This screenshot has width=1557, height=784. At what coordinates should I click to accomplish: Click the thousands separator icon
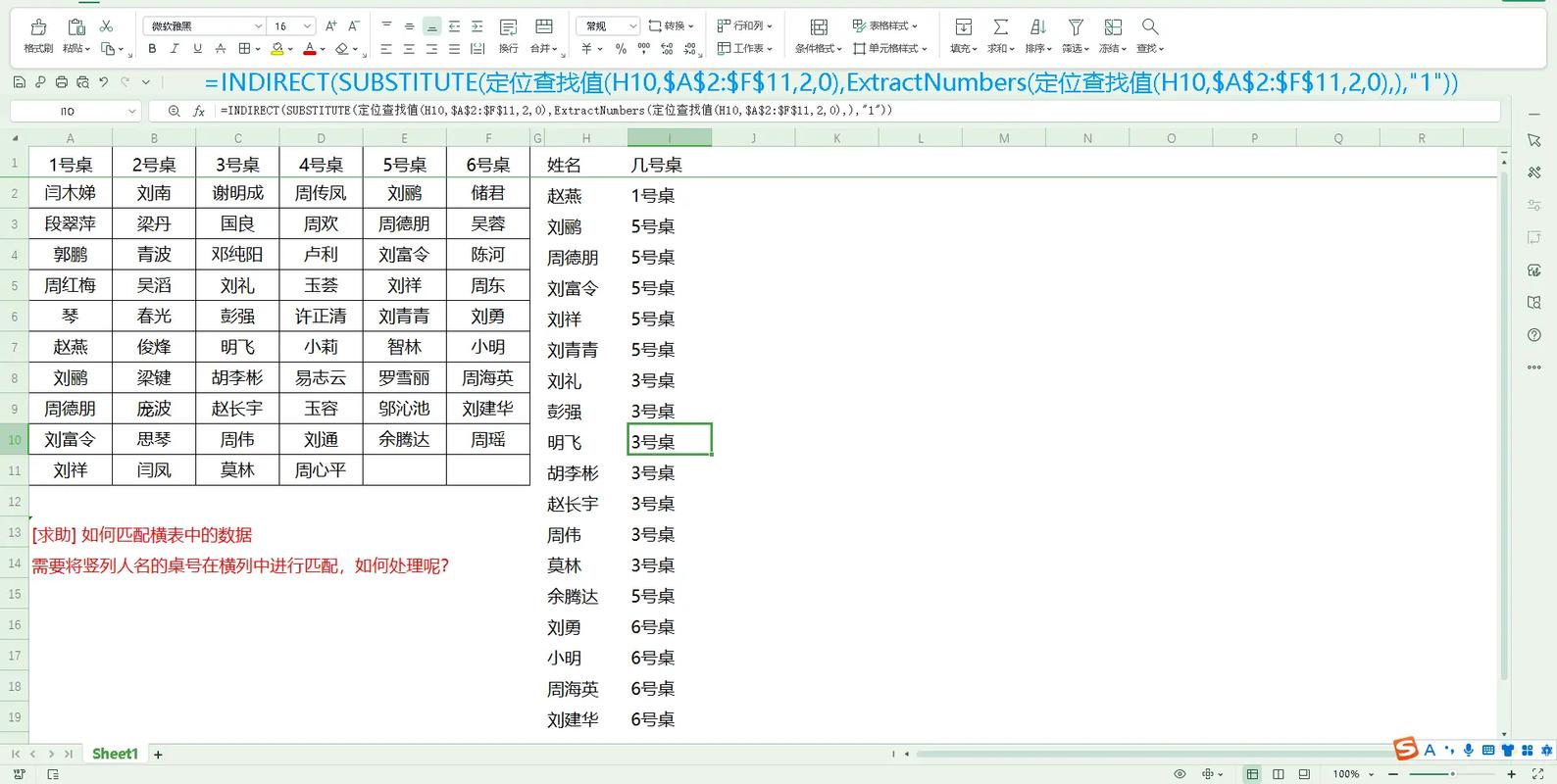click(643, 48)
